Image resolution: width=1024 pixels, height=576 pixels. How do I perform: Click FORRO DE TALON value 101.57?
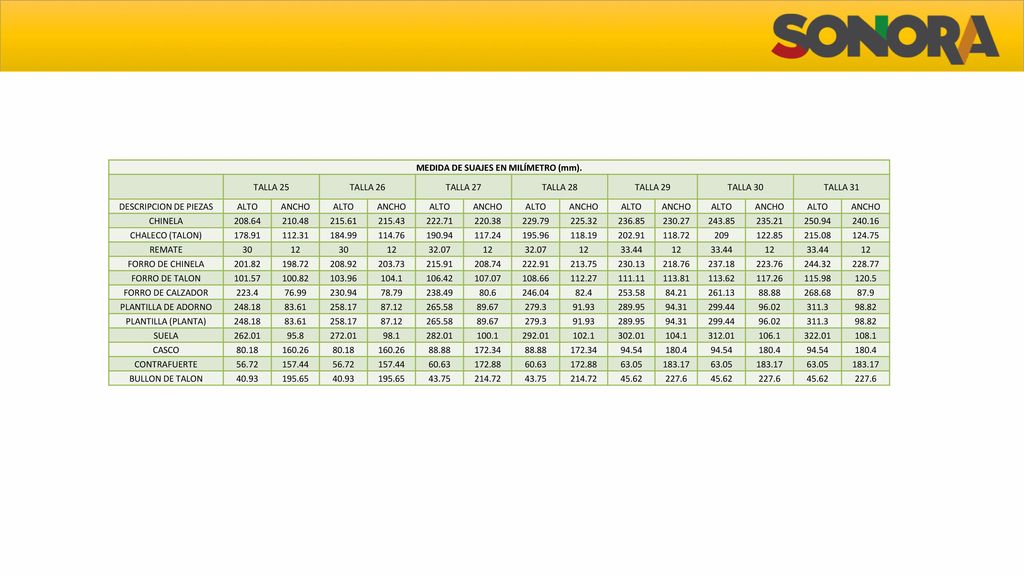point(247,278)
